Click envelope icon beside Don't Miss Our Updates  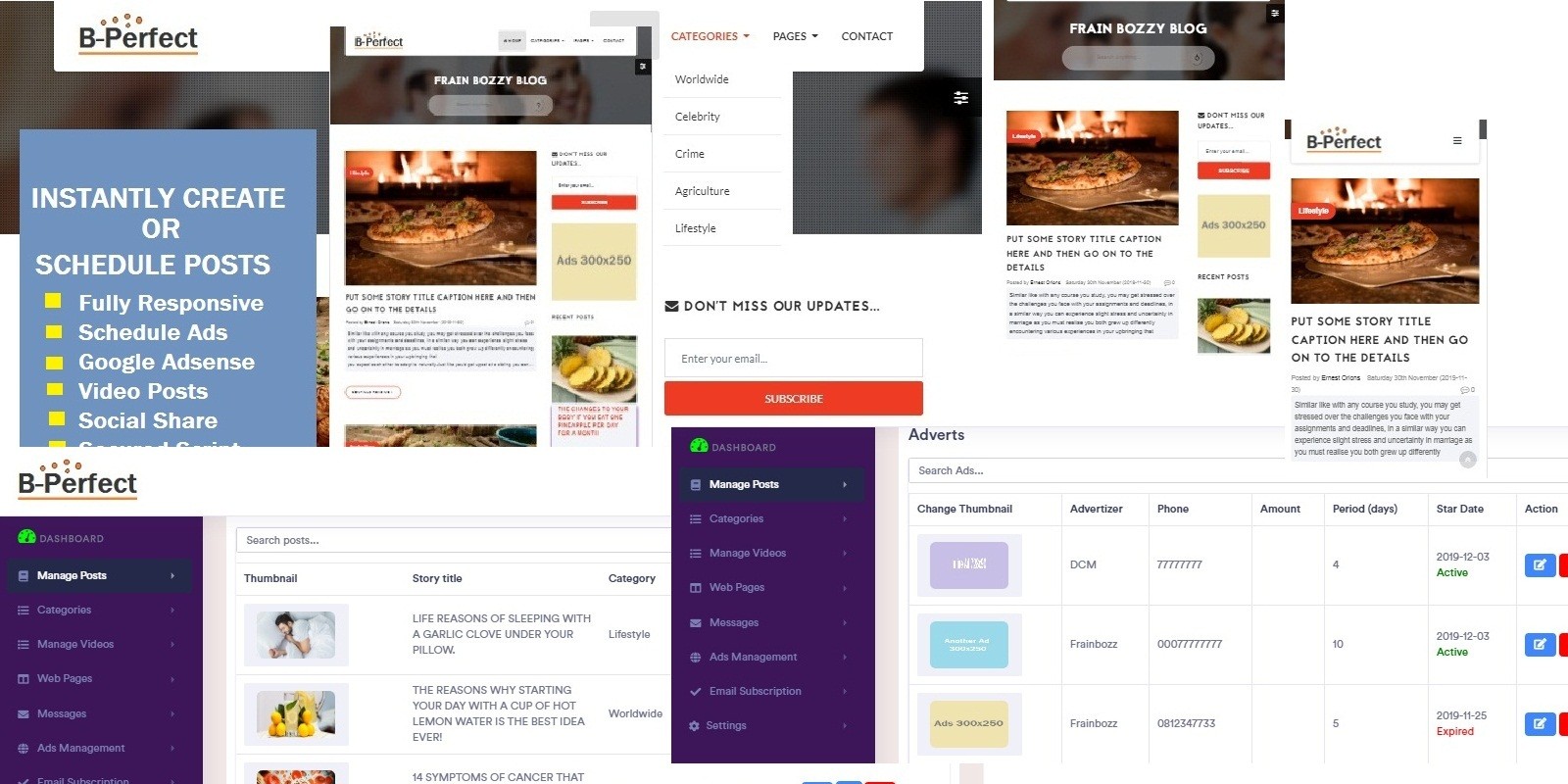671,307
